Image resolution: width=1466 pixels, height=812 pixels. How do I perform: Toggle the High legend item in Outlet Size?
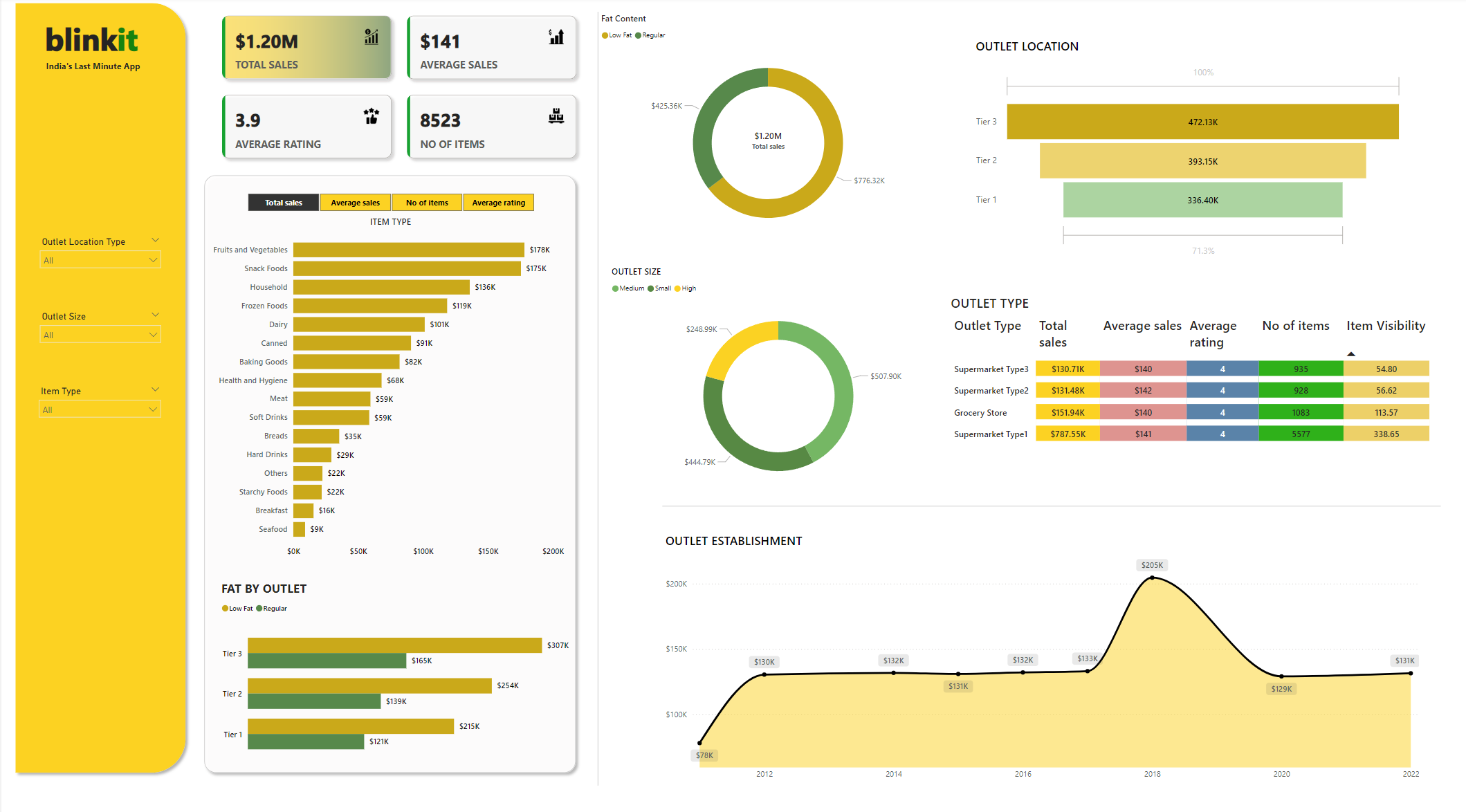click(x=686, y=288)
